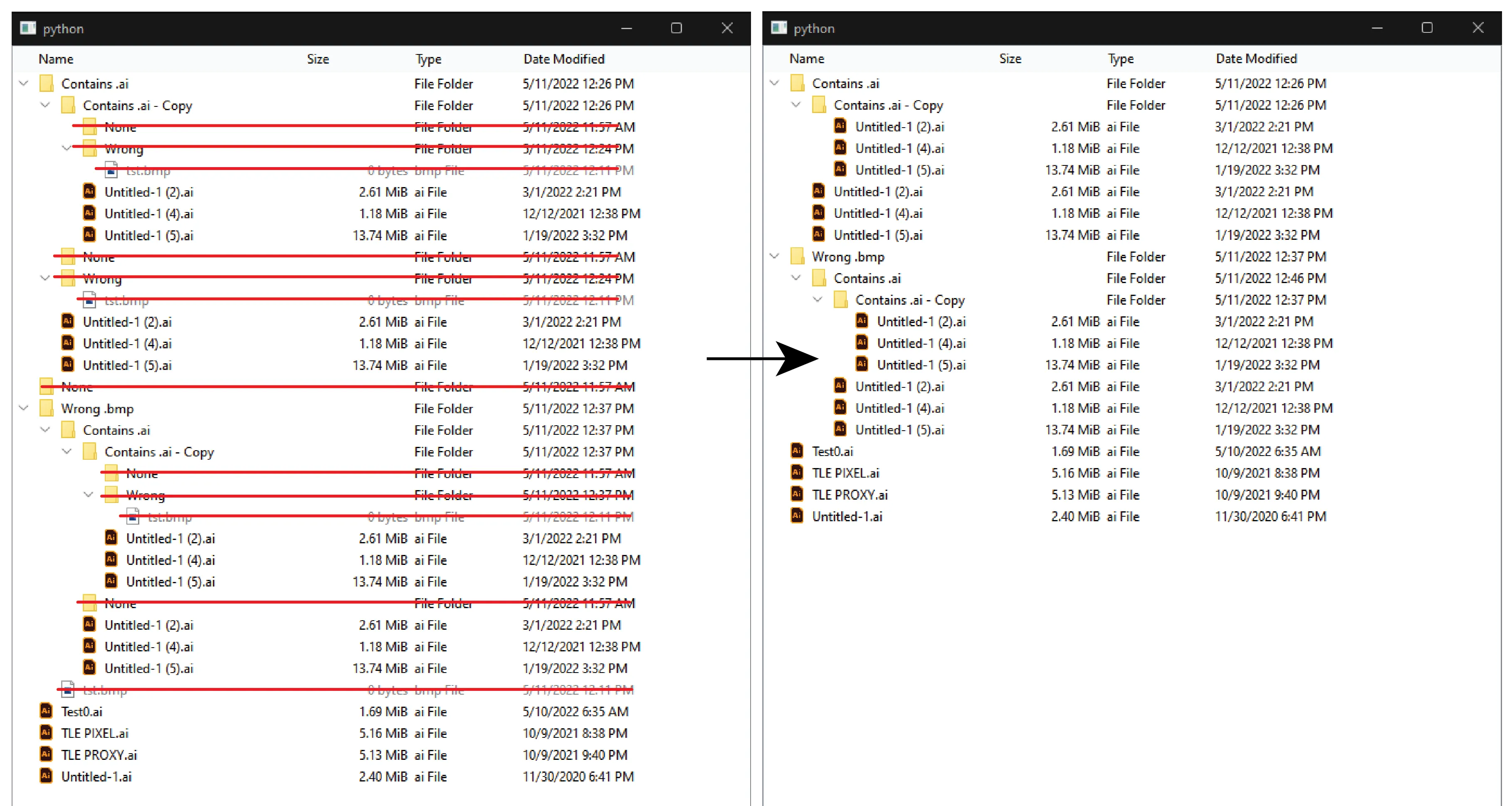Sort by Size column in right window
Image resolution: width=1512 pixels, height=806 pixels.
pyautogui.click(x=1010, y=59)
